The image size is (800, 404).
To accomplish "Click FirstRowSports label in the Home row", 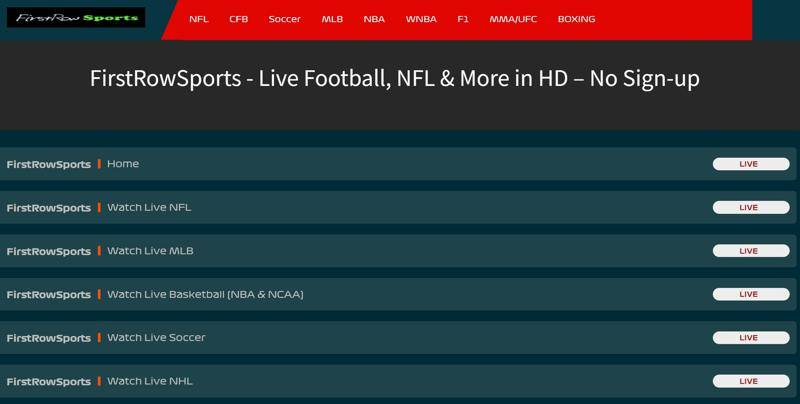I will point(48,164).
